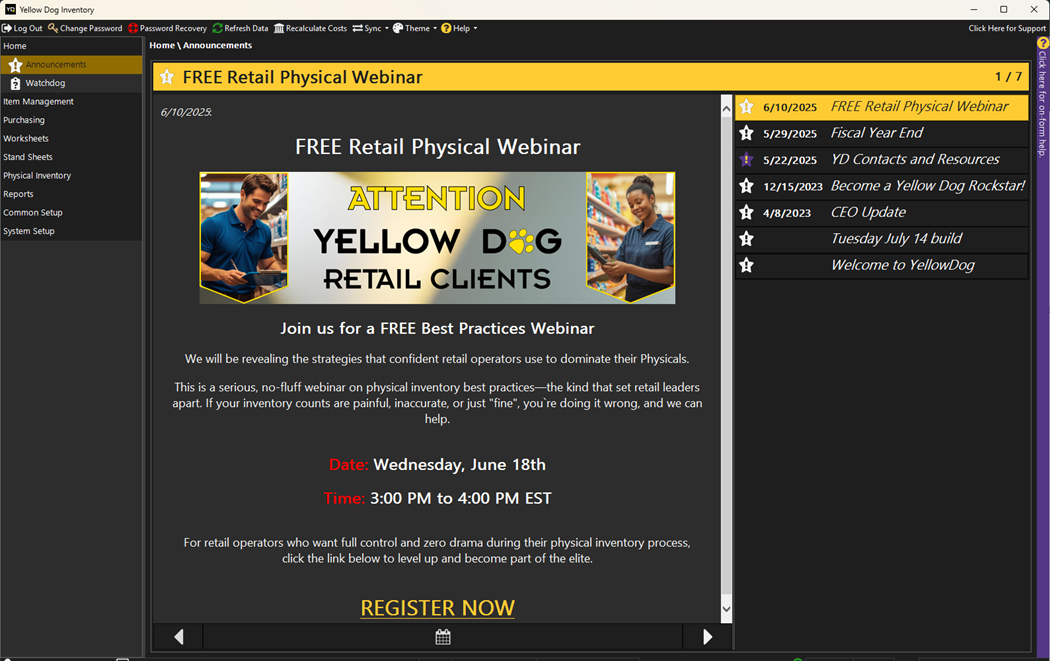Open Change Password via its key icon
Image resolution: width=1050 pixels, height=661 pixels.
(x=53, y=28)
